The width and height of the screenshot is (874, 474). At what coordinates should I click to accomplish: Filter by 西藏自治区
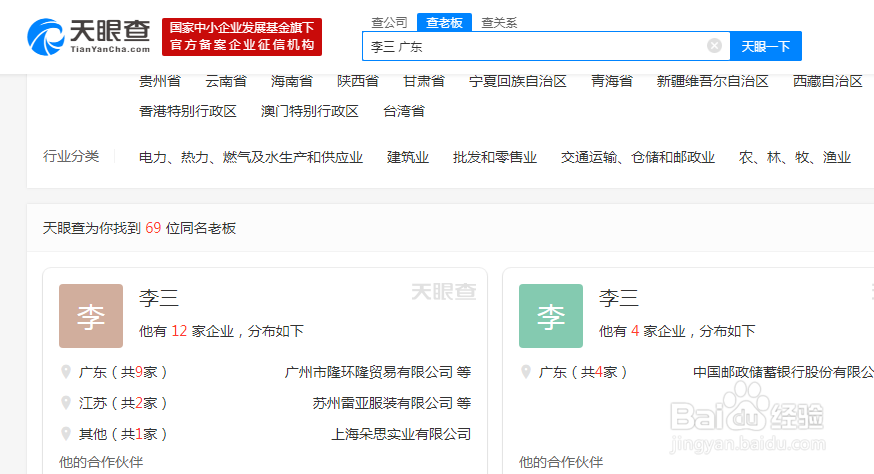tap(828, 81)
